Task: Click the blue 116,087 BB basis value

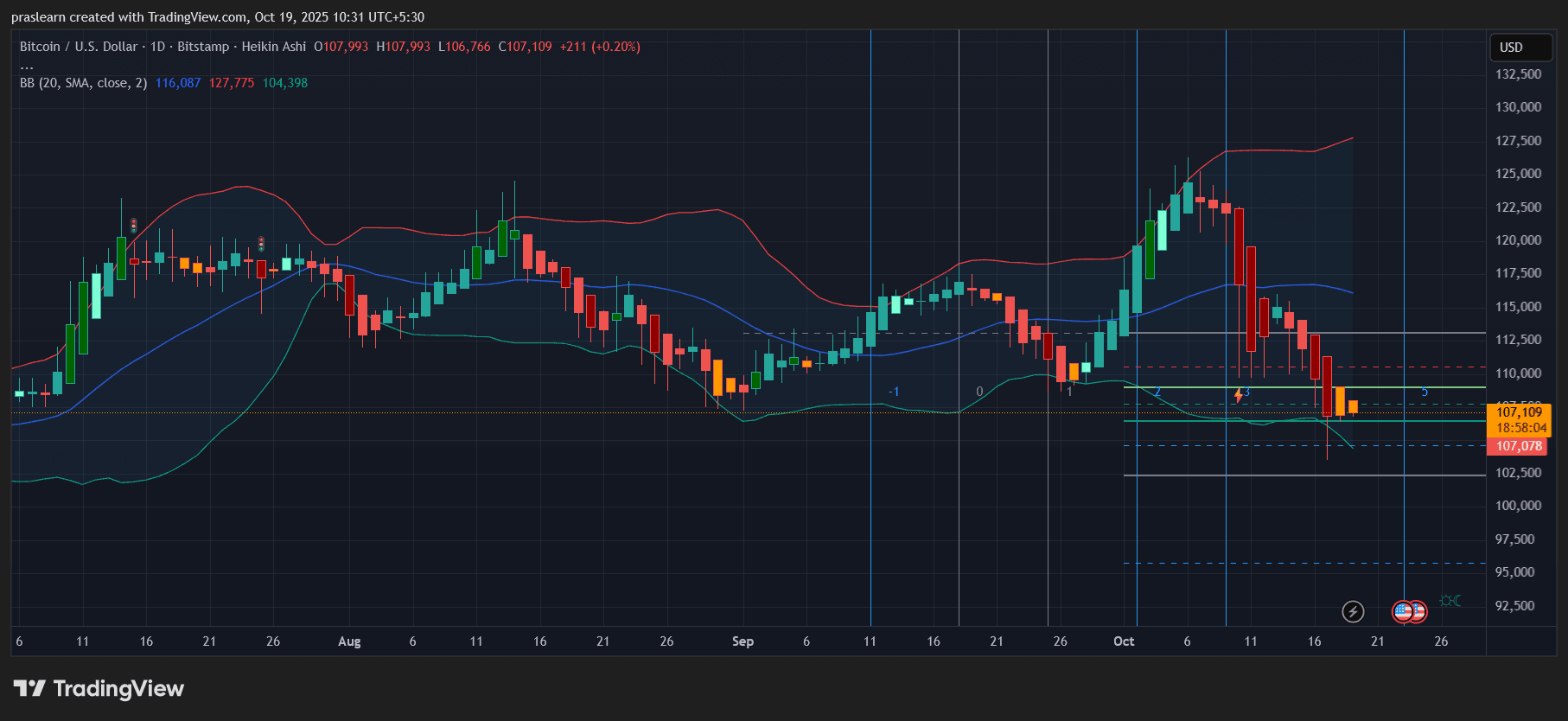Action: click(x=178, y=83)
